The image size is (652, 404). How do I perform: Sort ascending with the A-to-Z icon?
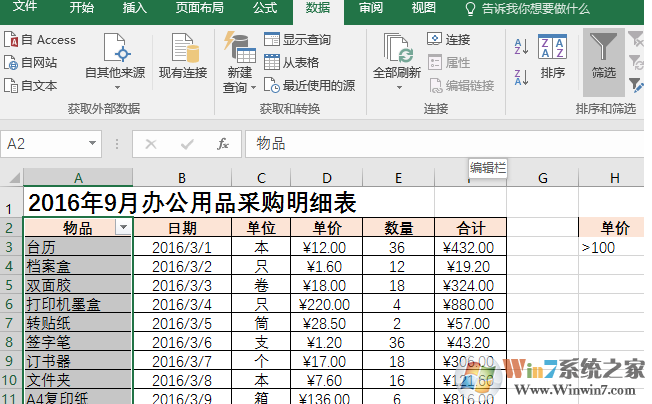(521, 46)
